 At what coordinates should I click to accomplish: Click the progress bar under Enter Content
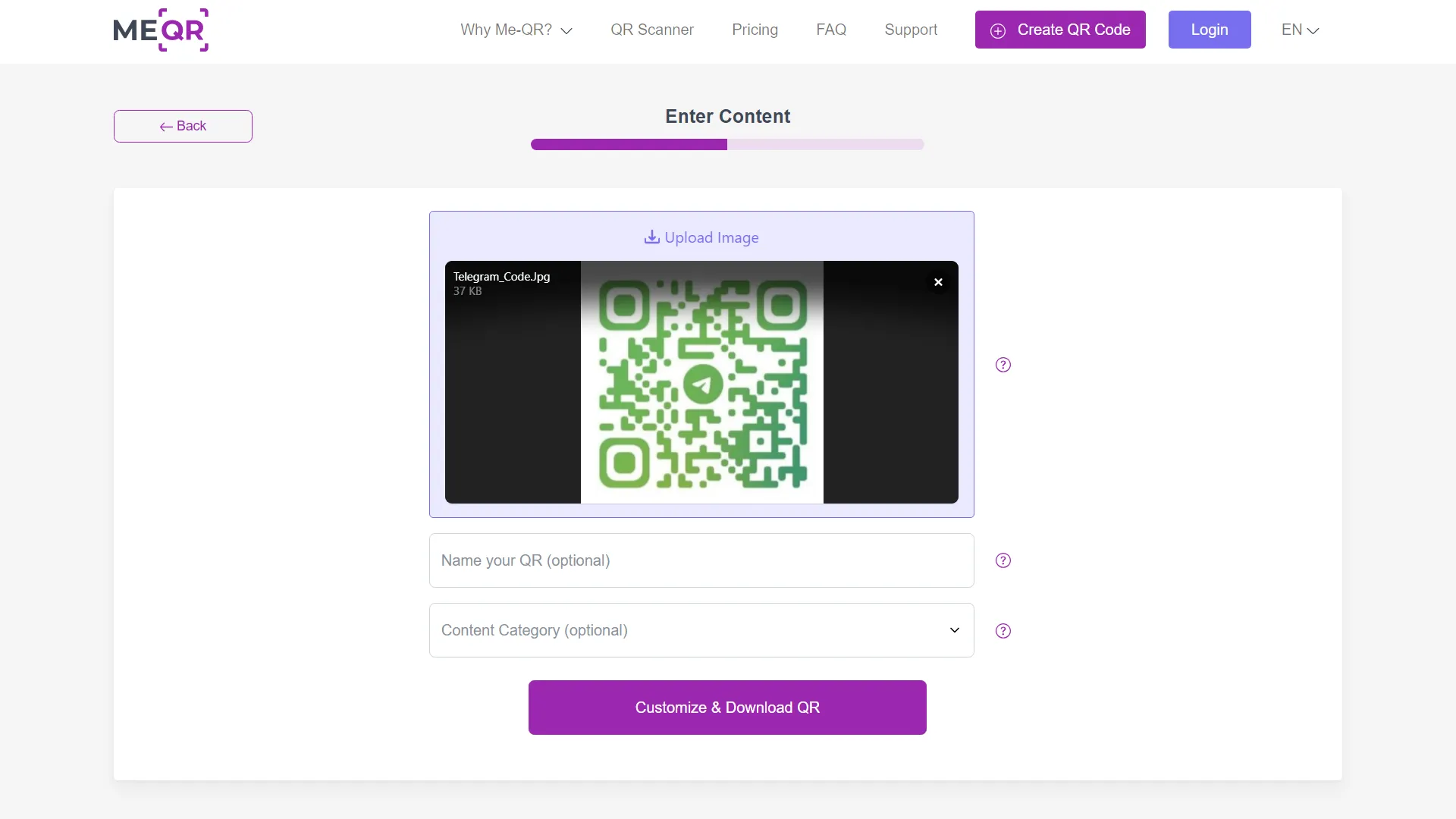point(727,144)
